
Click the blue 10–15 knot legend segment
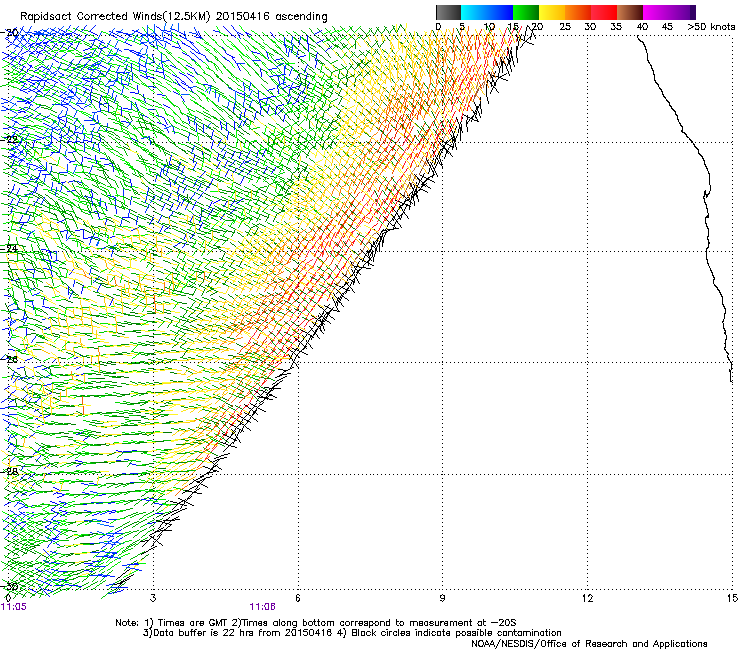500,12
